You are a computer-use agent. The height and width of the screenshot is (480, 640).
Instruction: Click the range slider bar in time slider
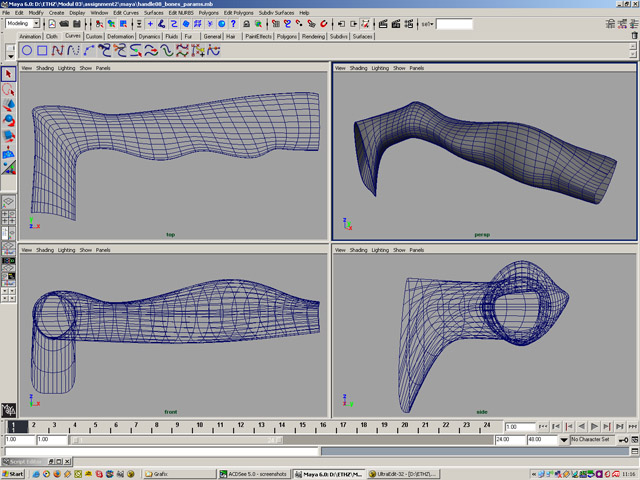pyautogui.click(x=177, y=440)
